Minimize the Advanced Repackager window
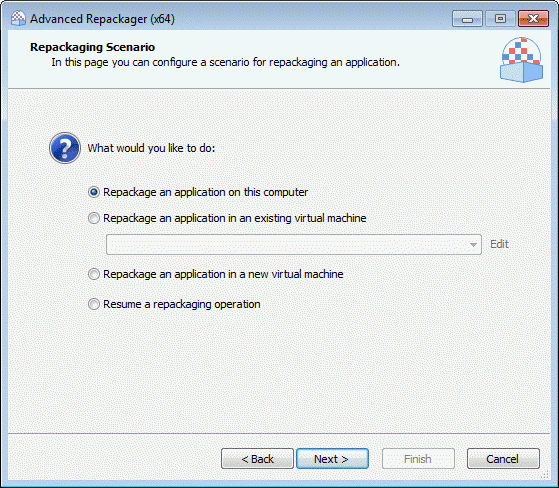559x488 pixels. [467, 19]
